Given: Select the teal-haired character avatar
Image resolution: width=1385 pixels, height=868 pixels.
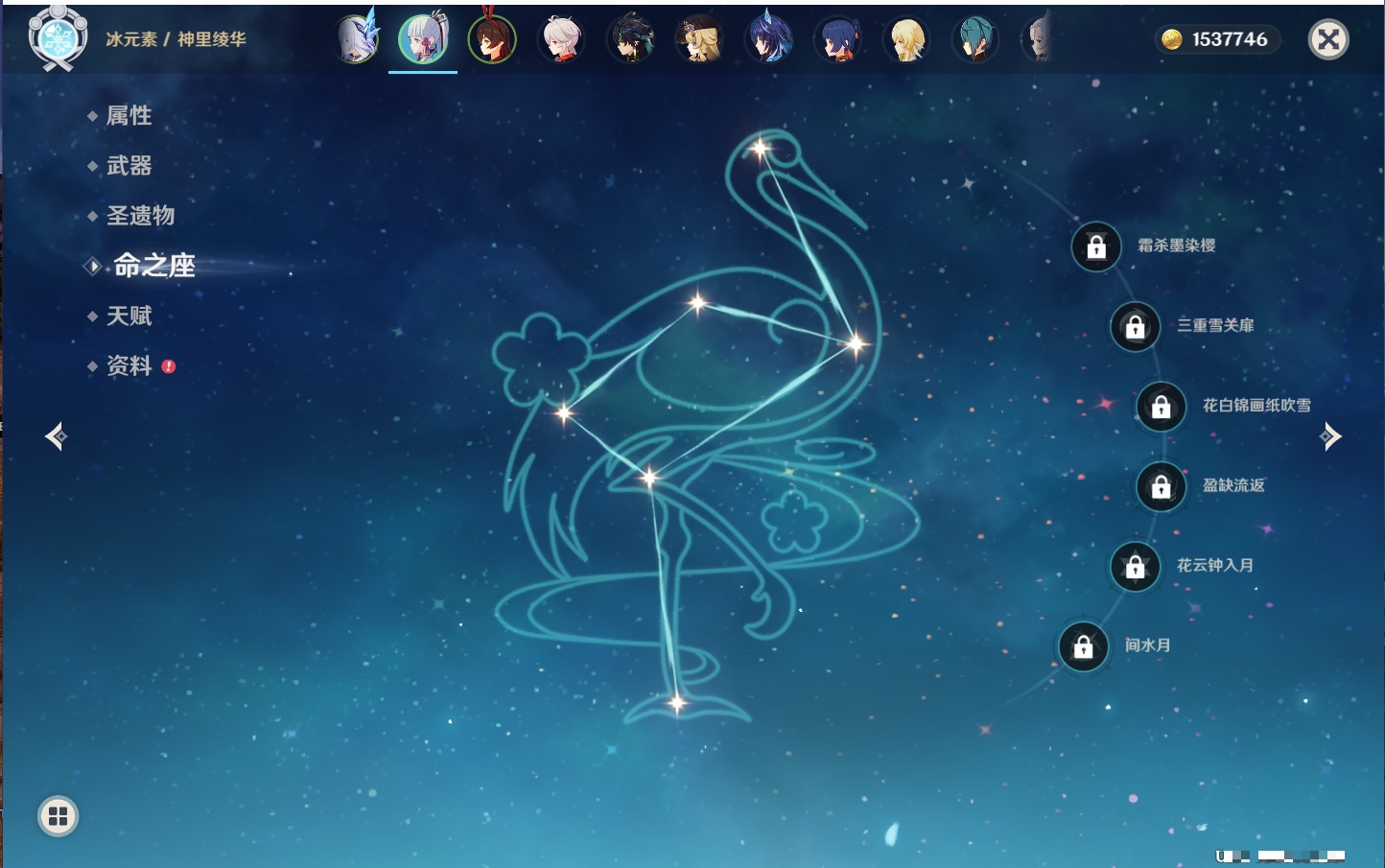Looking at the screenshot, I should point(975,39).
